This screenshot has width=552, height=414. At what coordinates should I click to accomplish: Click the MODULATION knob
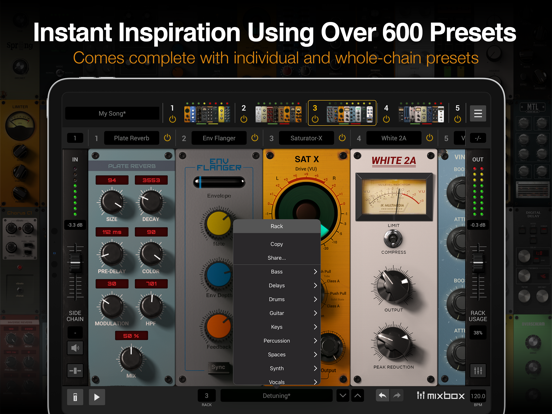112,306
